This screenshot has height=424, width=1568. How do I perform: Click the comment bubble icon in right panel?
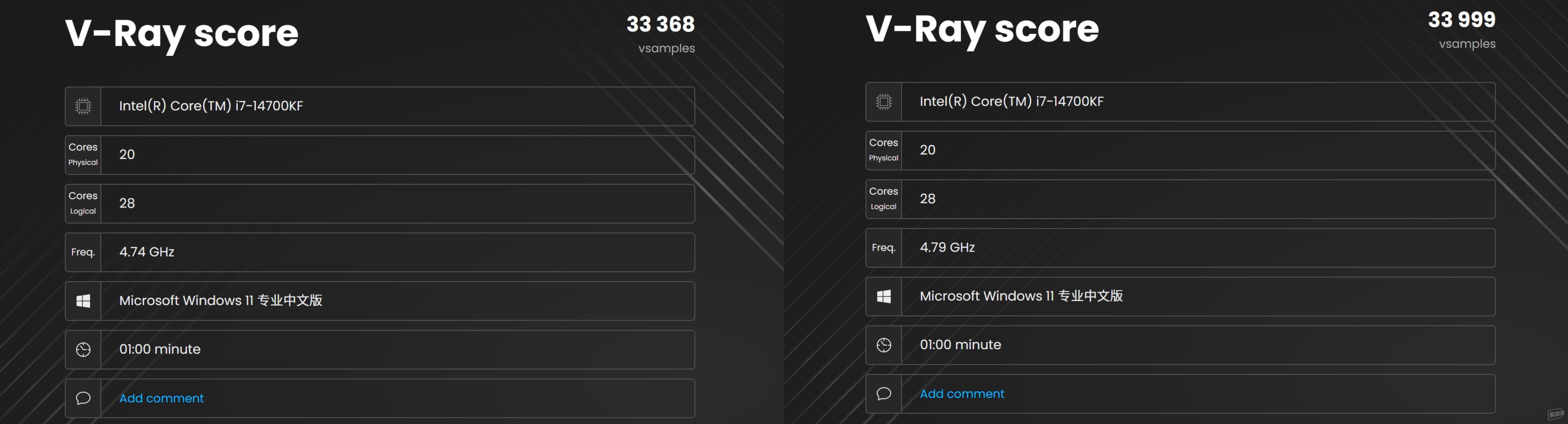(884, 394)
